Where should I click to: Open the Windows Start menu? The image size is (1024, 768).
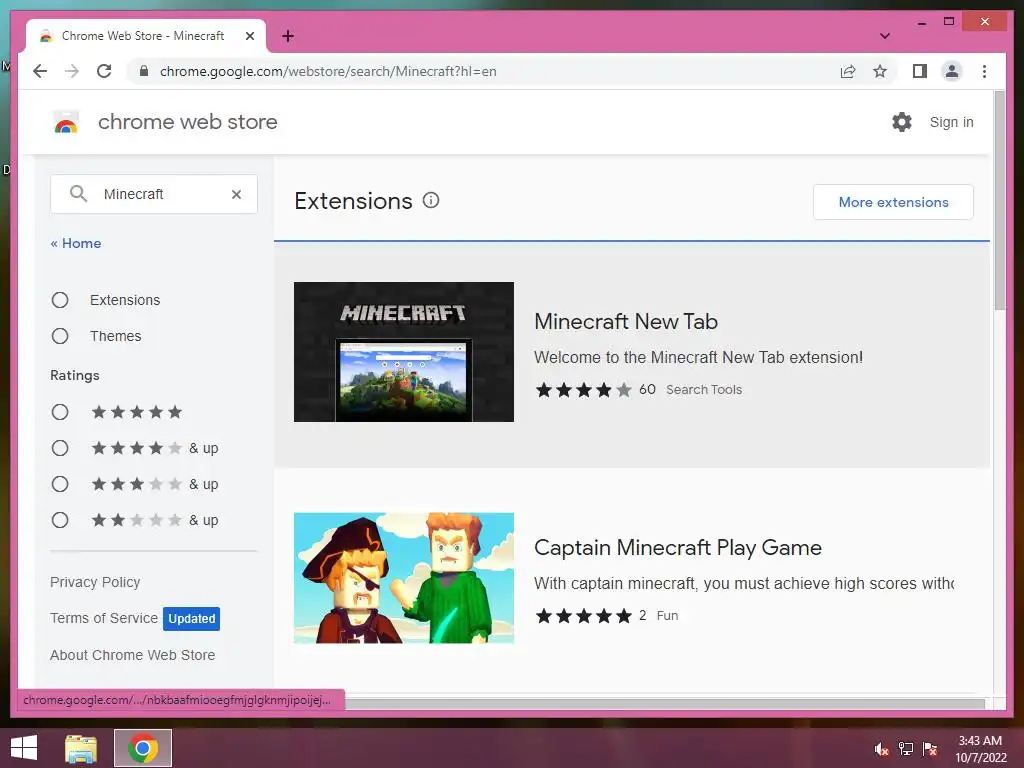tap(24, 748)
